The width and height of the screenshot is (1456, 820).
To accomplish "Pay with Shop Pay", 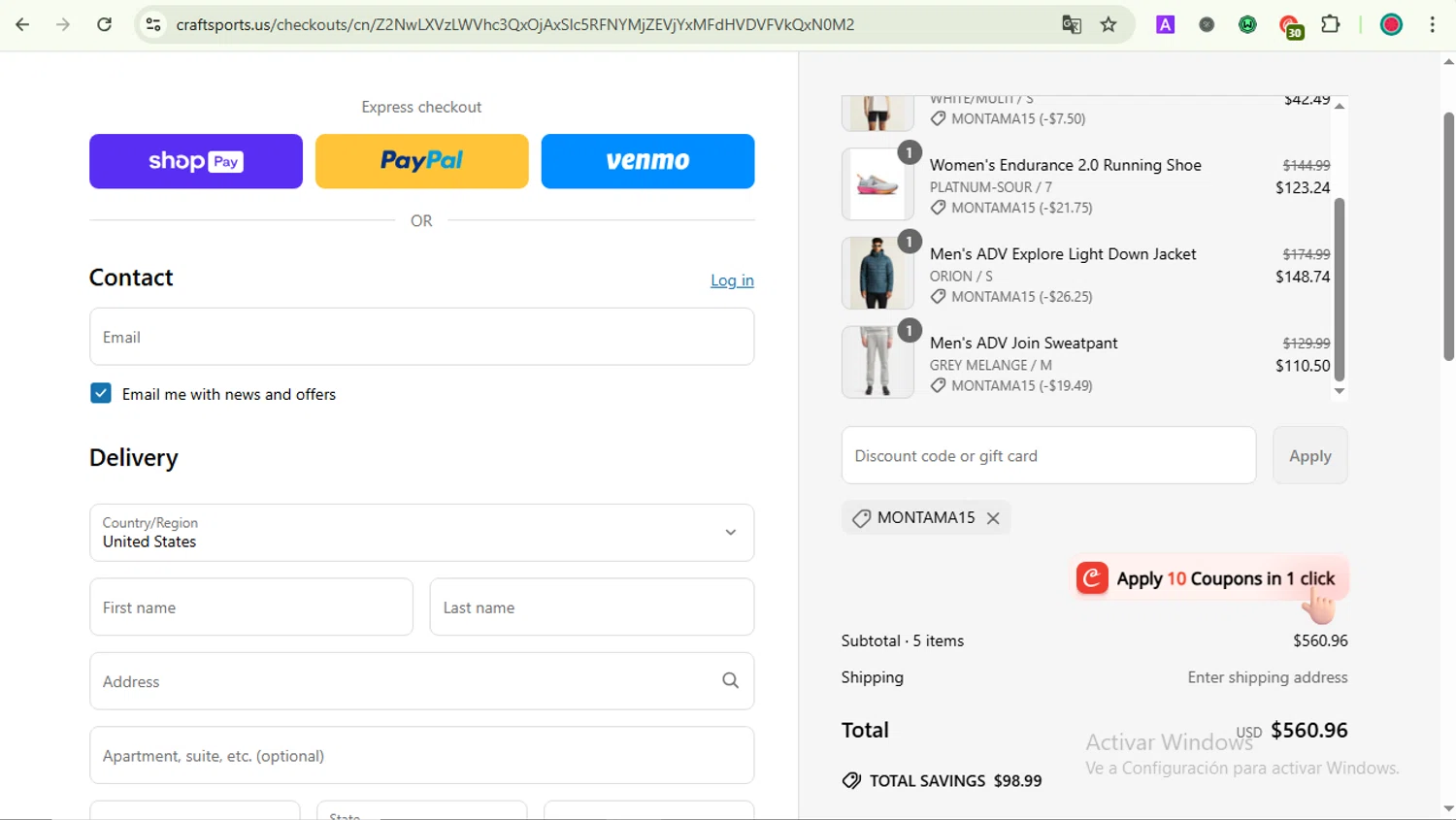I will click(196, 161).
